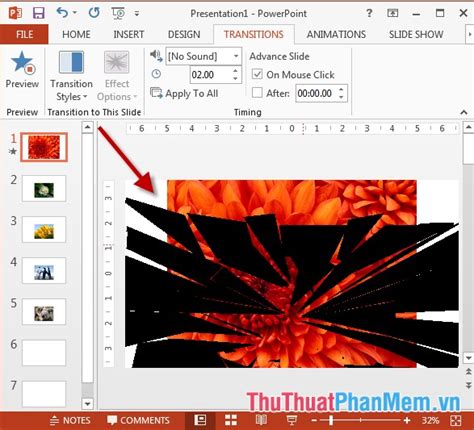Select slide 4 penguins thumbnail
474x430 pixels.
[x=44, y=271]
